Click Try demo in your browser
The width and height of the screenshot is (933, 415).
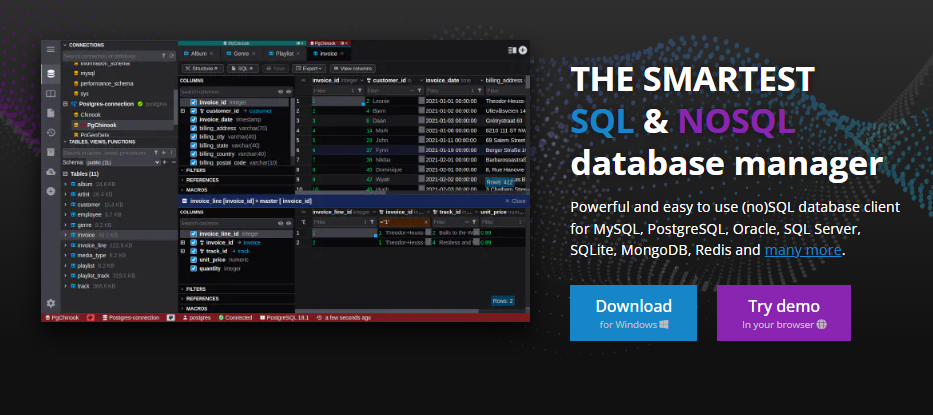click(784, 313)
